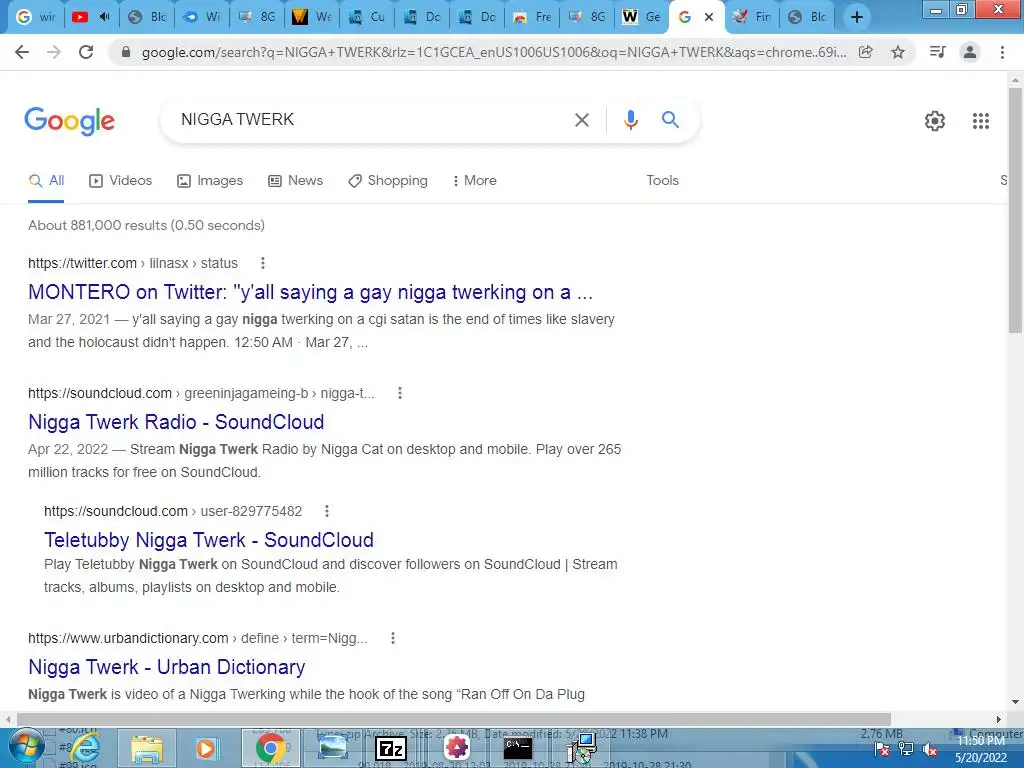
Task: Go to the Google logo homepage
Action: click(x=69, y=121)
